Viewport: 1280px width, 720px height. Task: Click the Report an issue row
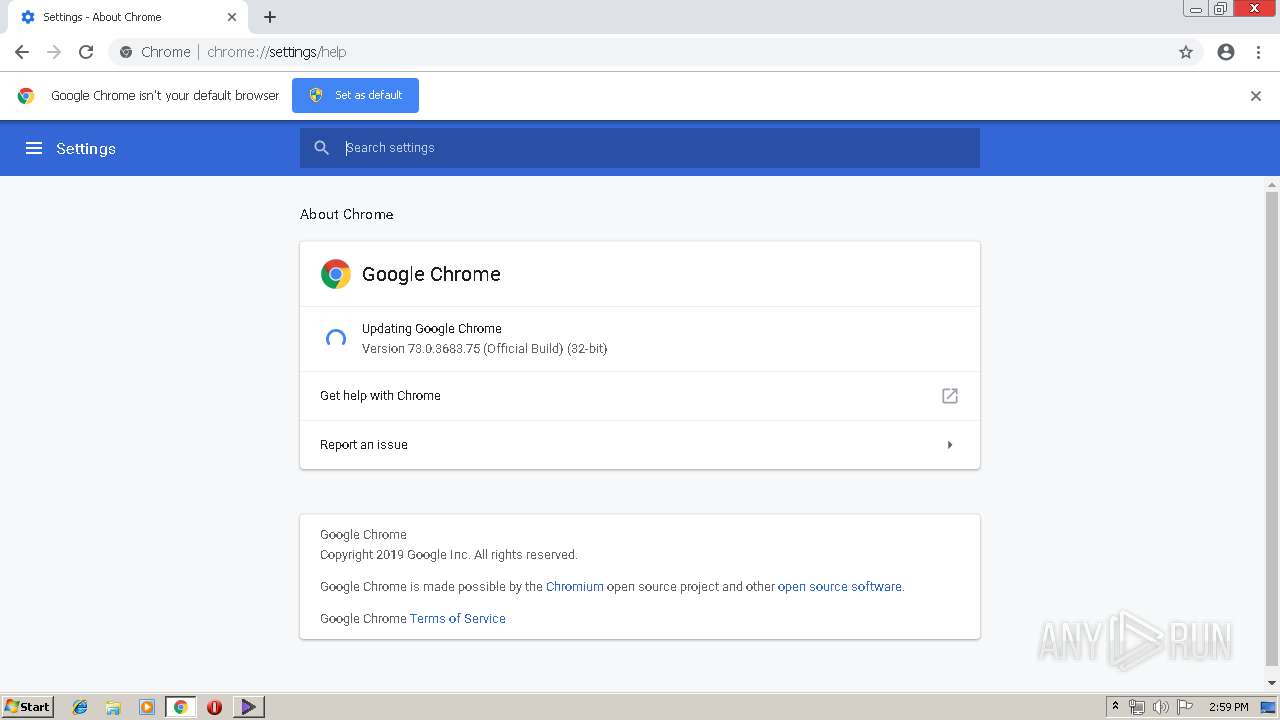click(640, 445)
